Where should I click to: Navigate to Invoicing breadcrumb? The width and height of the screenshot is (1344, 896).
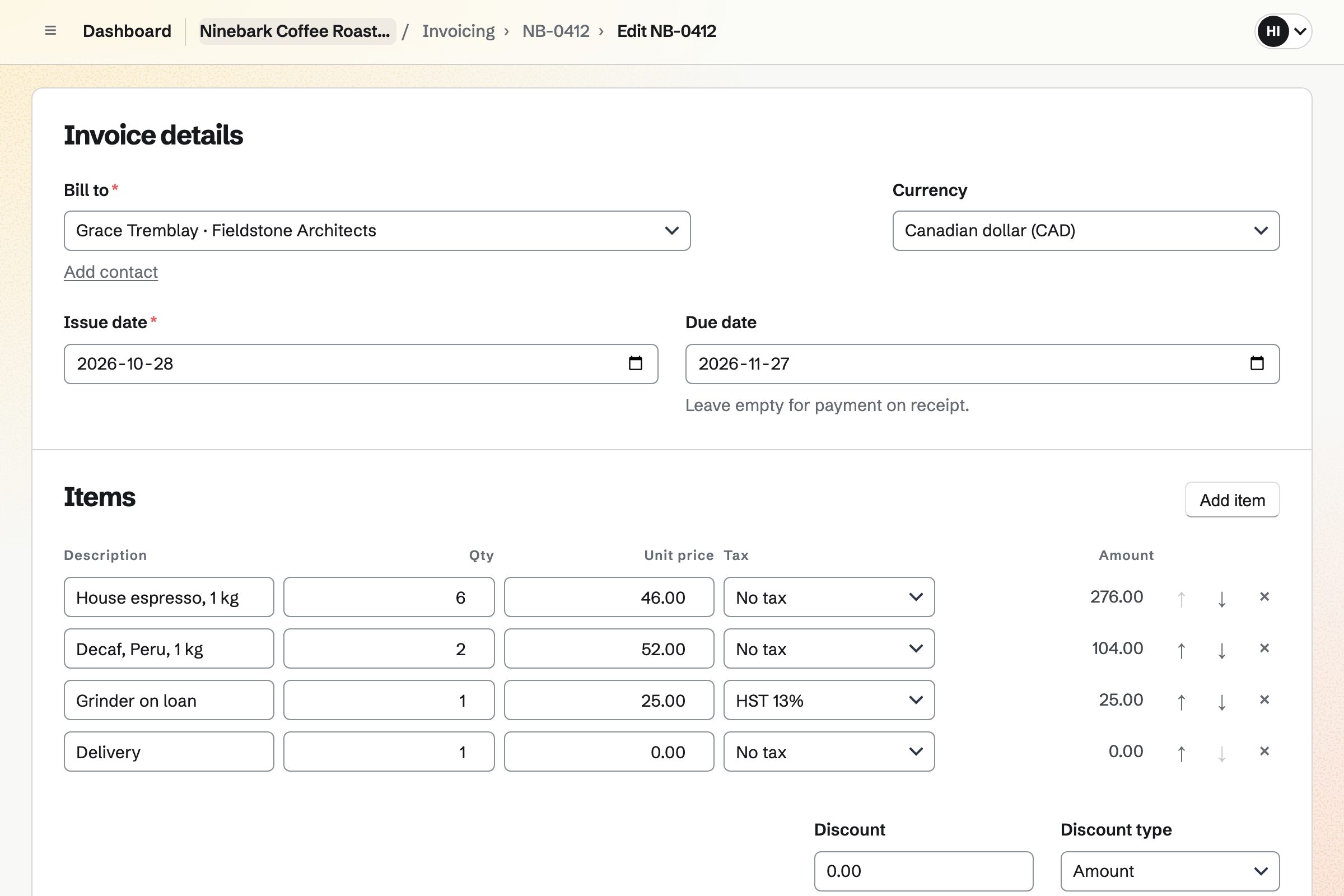(x=458, y=31)
